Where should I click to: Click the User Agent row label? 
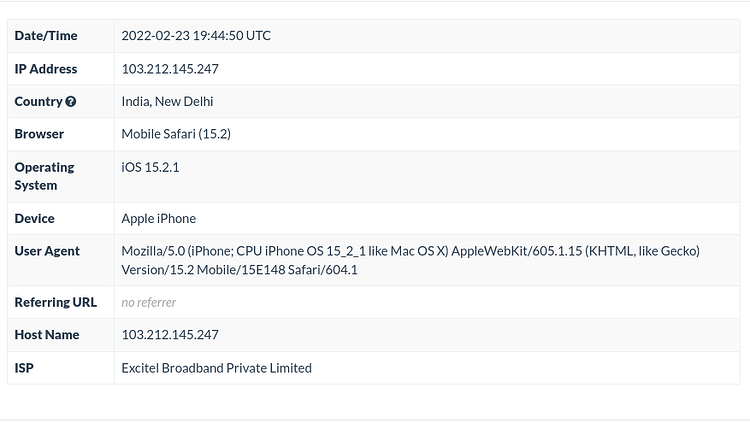coord(47,251)
